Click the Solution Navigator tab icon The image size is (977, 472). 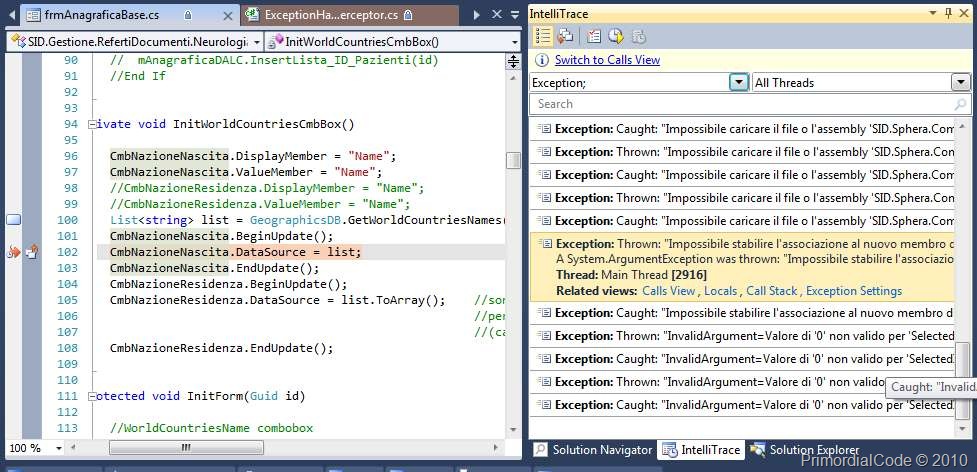tap(541, 450)
